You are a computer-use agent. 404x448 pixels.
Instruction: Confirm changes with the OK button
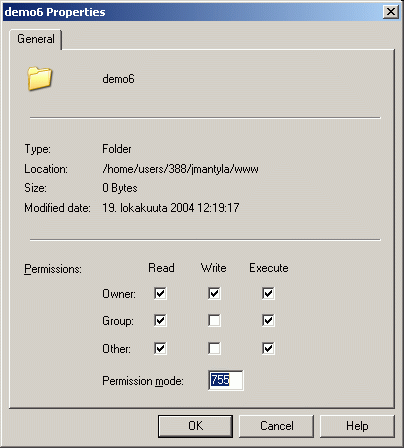click(x=195, y=426)
